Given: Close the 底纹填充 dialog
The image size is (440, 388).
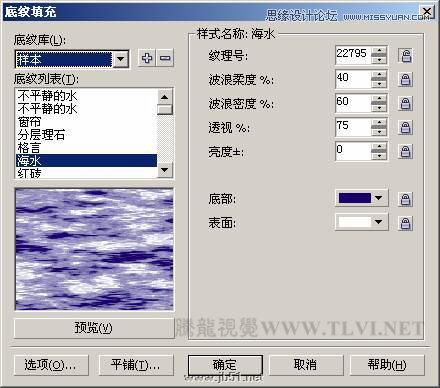Looking at the screenshot, I should [x=427, y=12].
